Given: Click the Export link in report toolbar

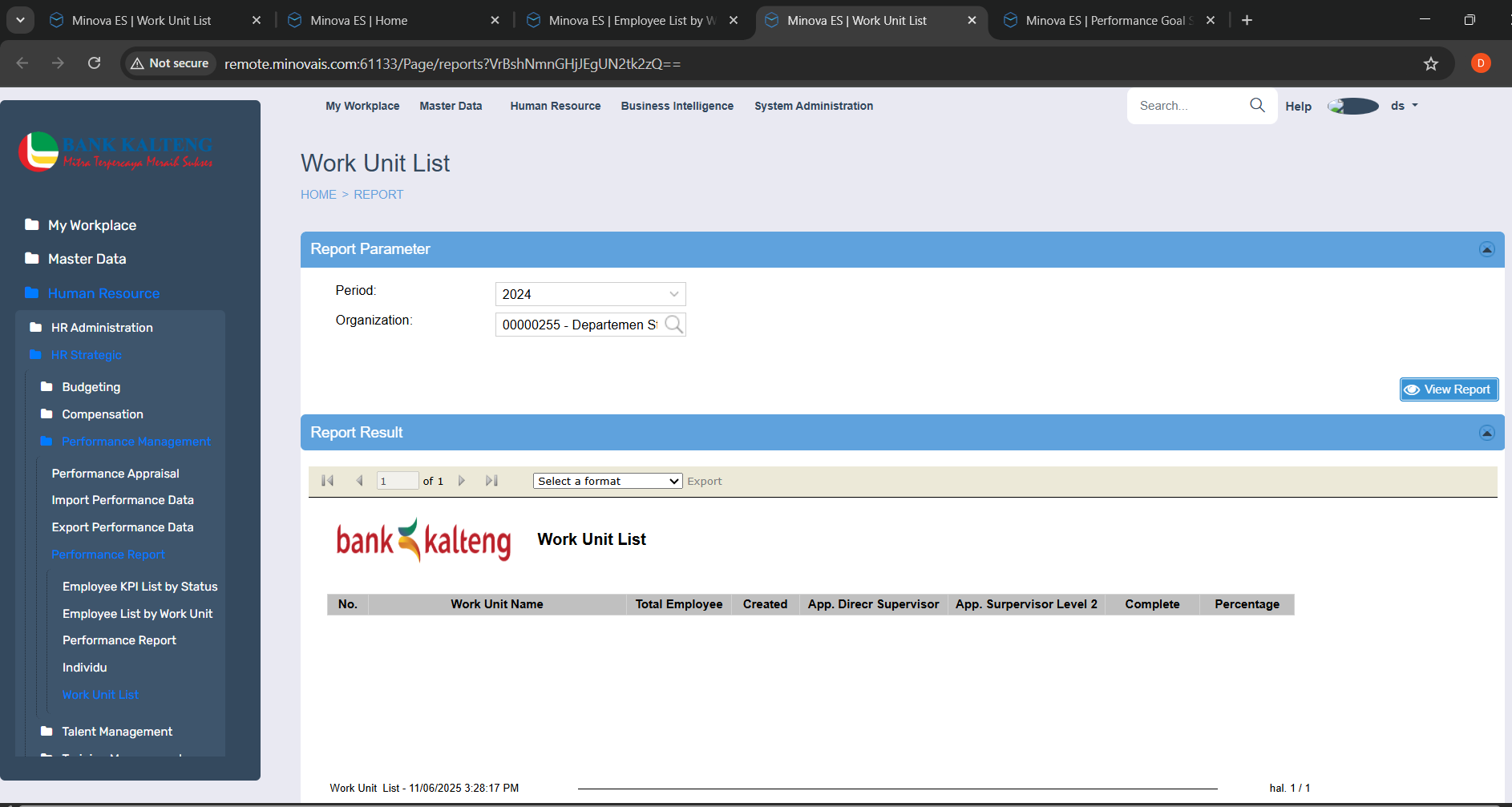Looking at the screenshot, I should click(x=705, y=481).
